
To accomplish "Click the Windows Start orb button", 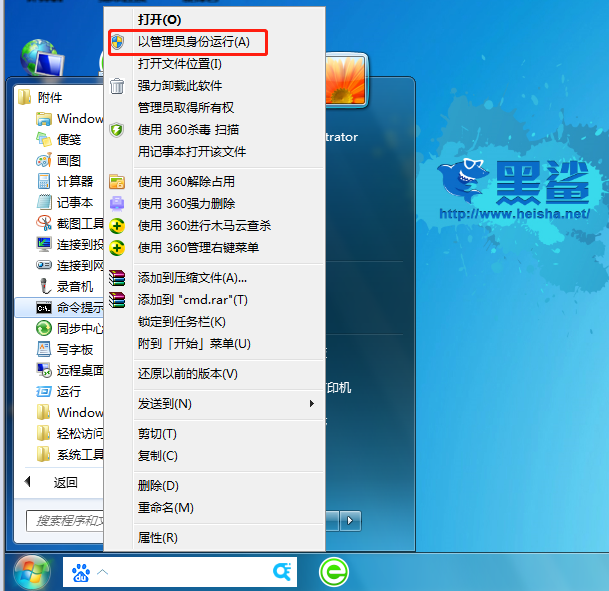I will point(32,572).
